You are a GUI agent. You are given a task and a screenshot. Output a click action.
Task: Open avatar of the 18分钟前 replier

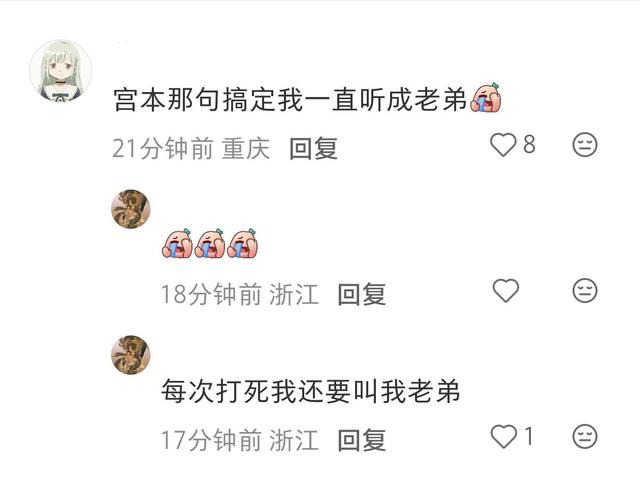(131, 209)
